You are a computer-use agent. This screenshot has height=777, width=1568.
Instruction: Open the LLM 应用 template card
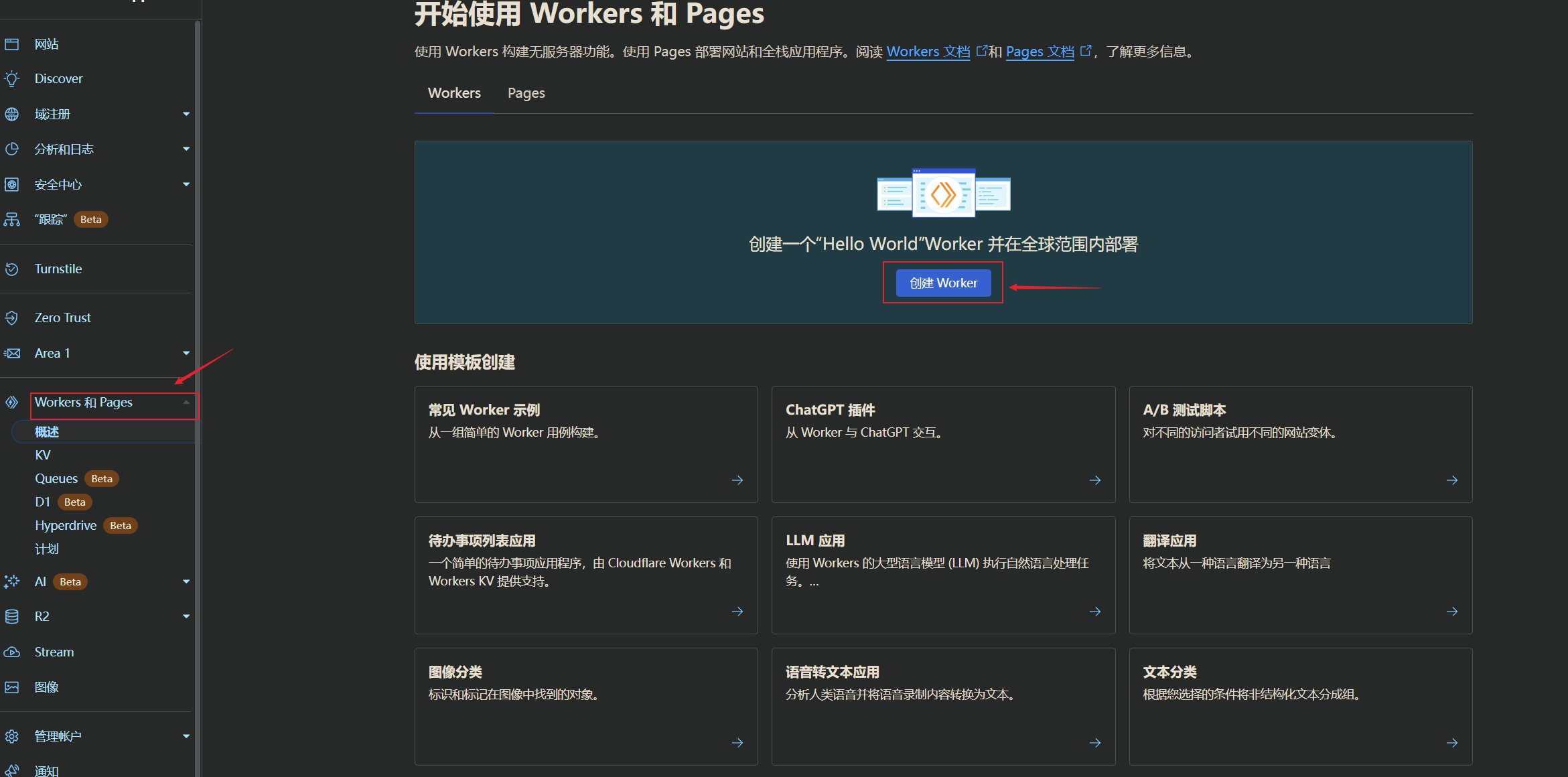click(x=943, y=575)
